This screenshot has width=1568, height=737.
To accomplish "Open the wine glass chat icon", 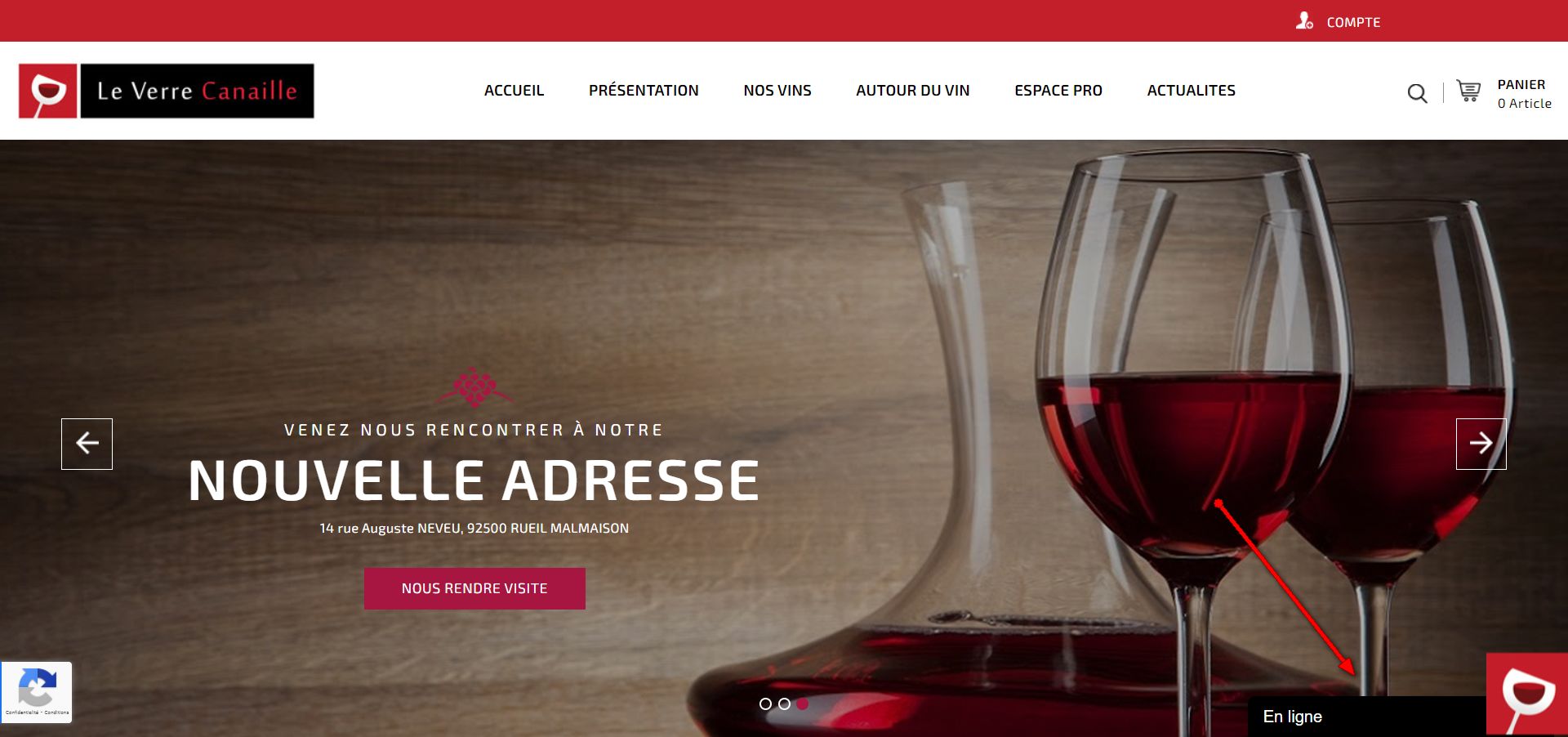I will (1527, 695).
